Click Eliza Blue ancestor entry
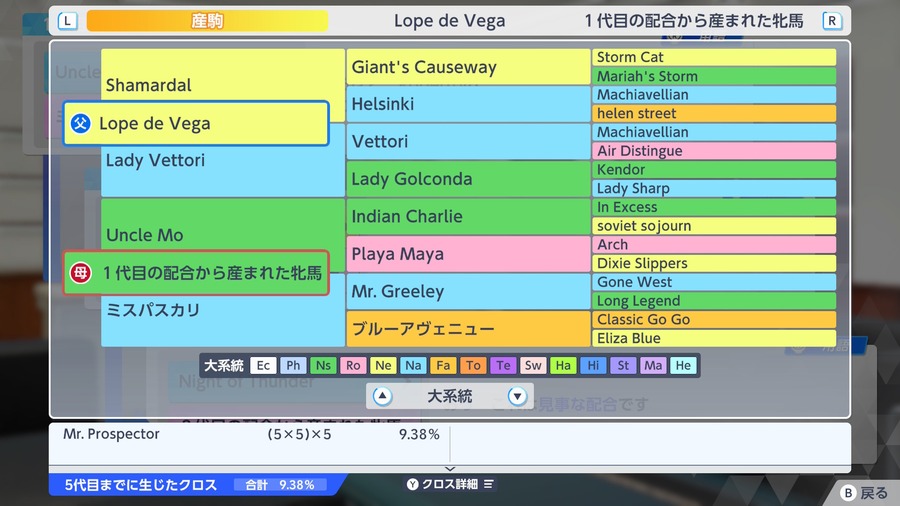Screen dimensions: 900x506 coord(714,338)
